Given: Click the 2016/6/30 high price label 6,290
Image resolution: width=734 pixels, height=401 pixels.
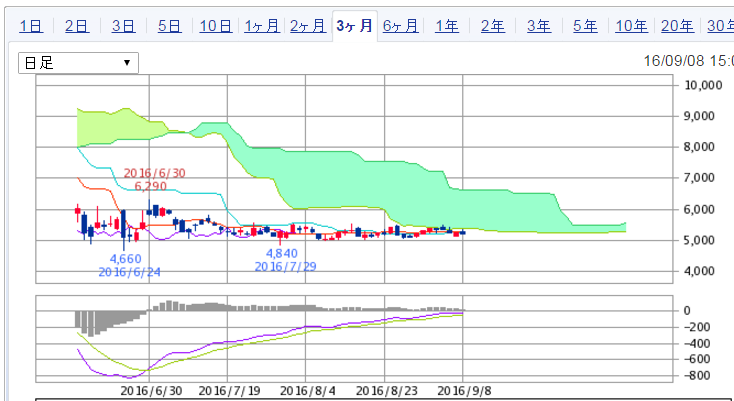Looking at the screenshot, I should click(x=150, y=186).
